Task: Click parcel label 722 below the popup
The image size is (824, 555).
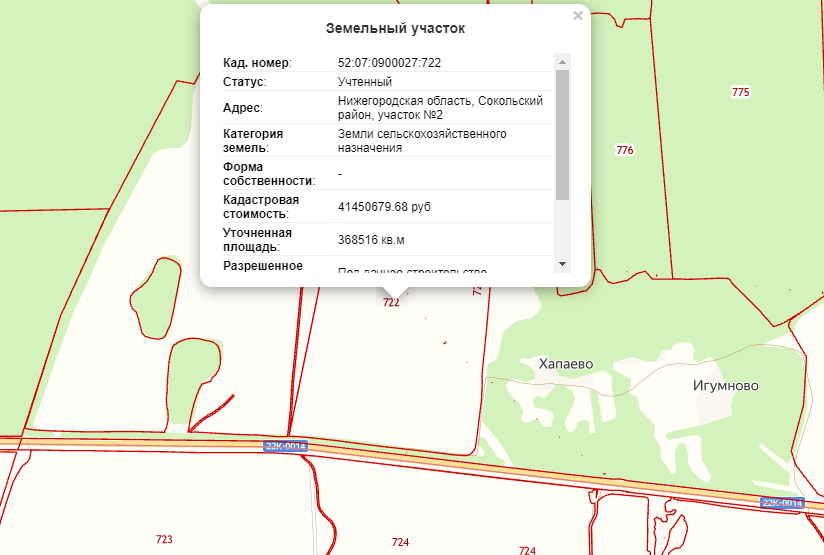Action: click(391, 302)
